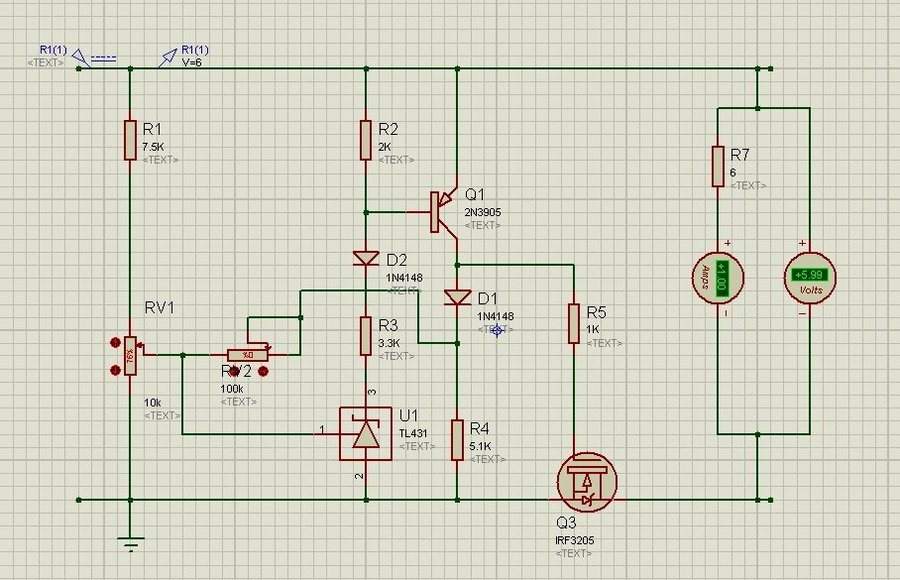This screenshot has width=900, height=580.
Task: Click the R5 1K resistor body
Action: click(574, 323)
